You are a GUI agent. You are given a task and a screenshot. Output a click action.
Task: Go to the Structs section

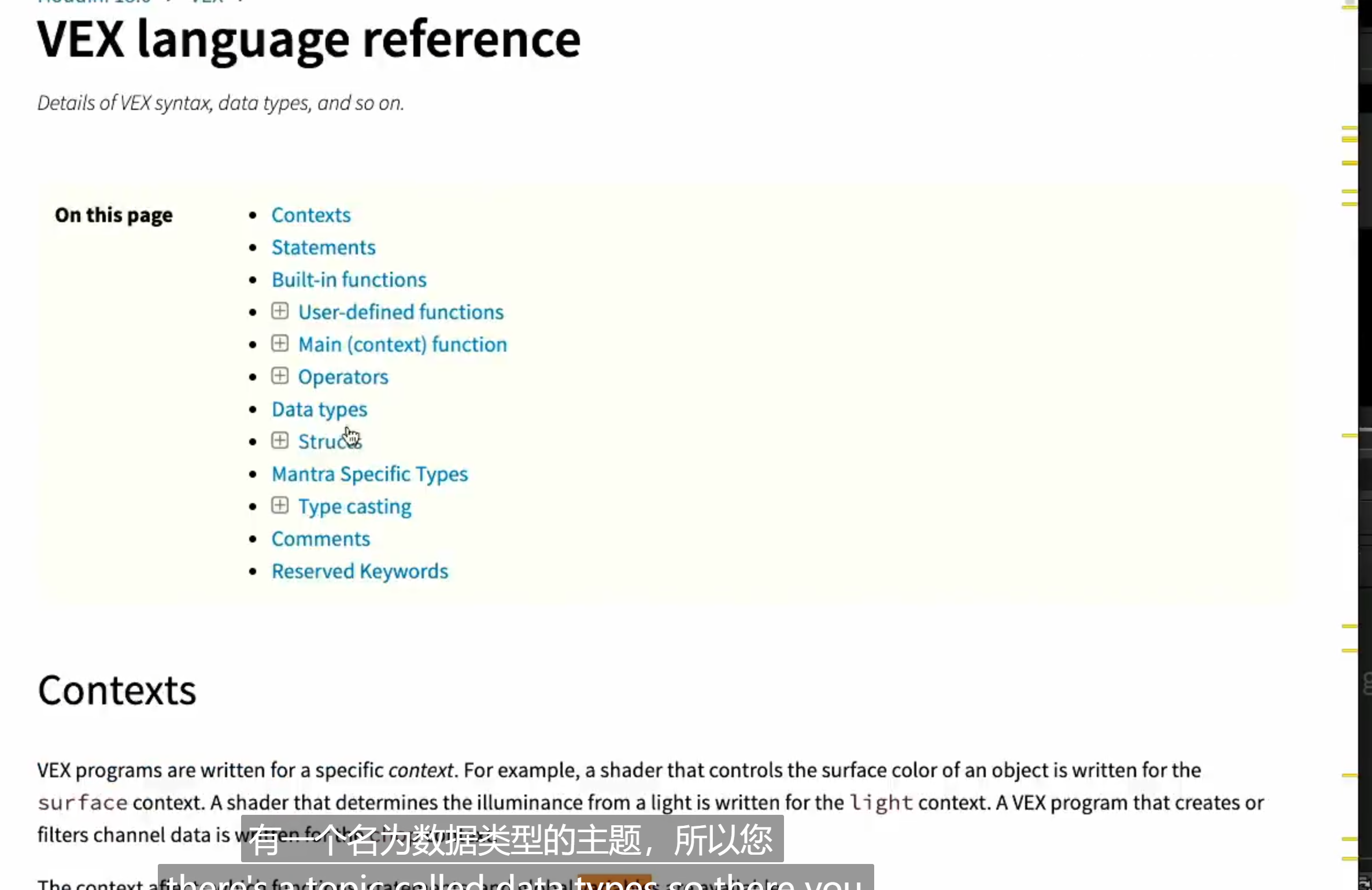point(330,442)
